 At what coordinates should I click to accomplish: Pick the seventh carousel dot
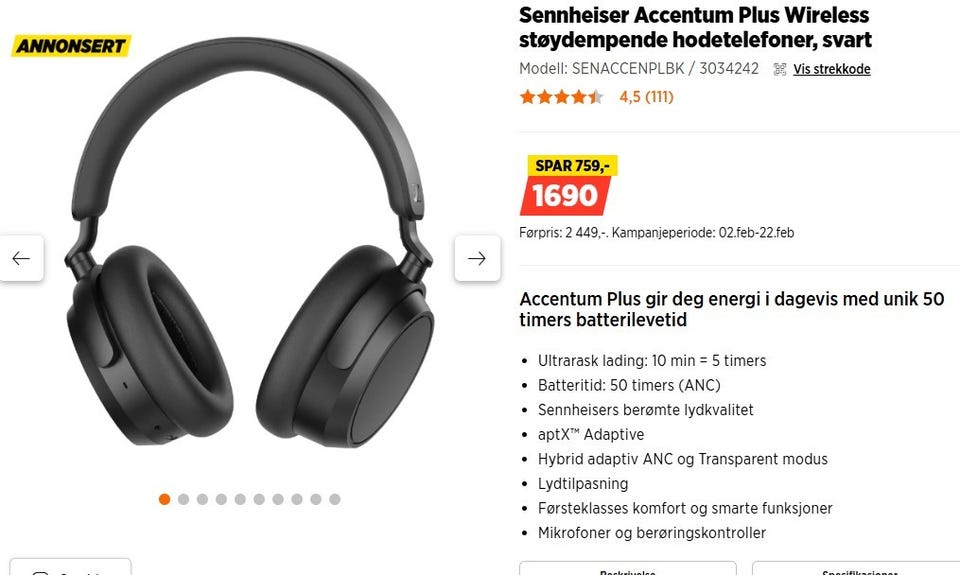click(278, 499)
